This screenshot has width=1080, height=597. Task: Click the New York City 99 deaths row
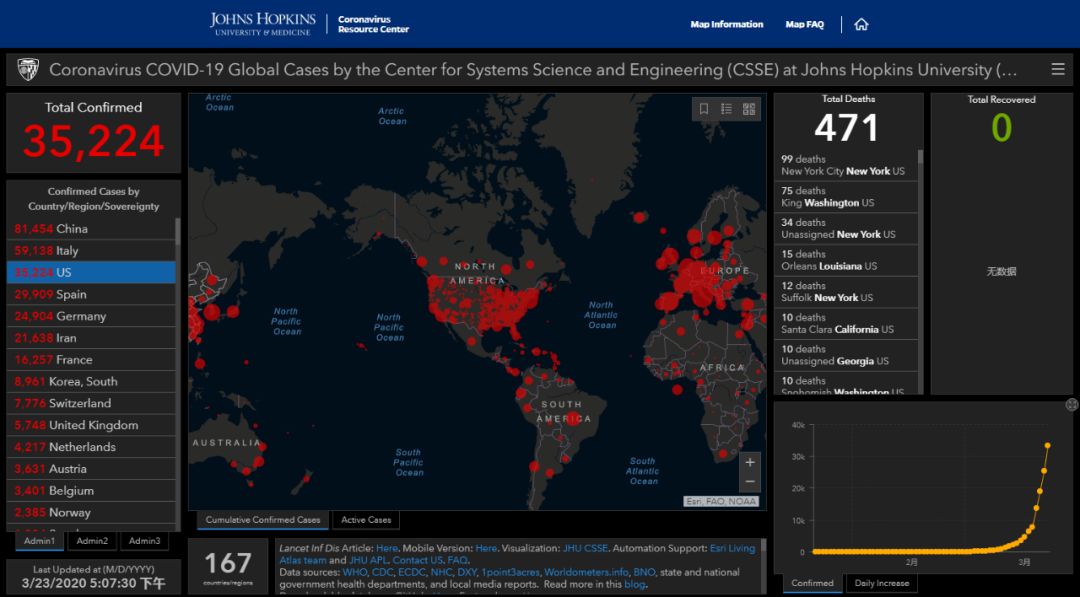(x=846, y=165)
